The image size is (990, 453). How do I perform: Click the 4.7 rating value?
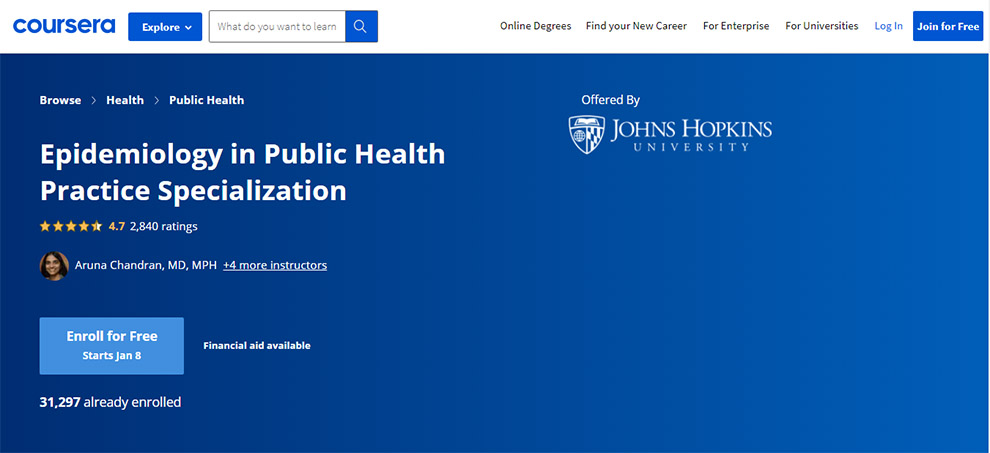[x=117, y=226]
